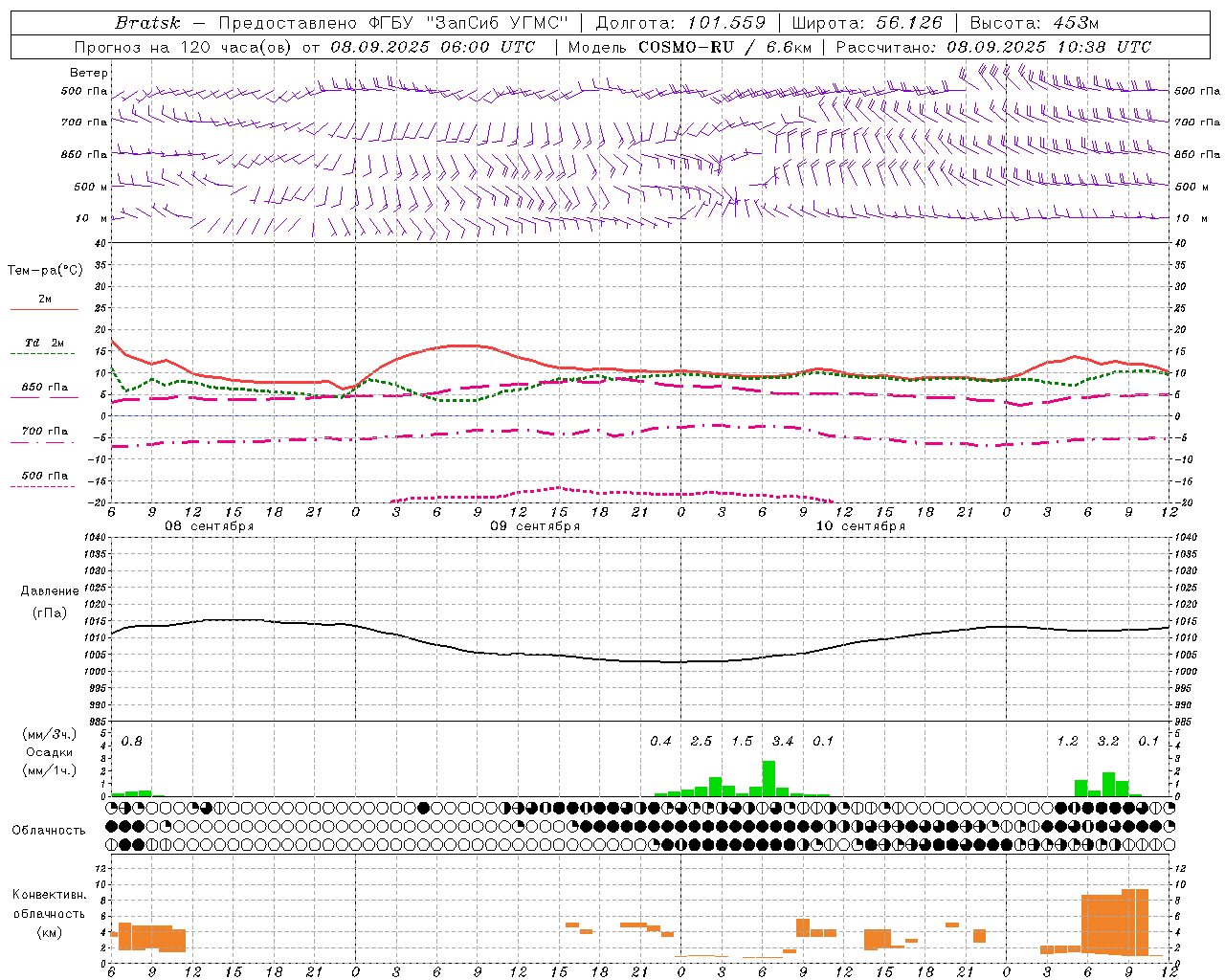Viewport: 1225px width, 980px height.
Task: Click the precipitation value "0.8"
Action: [132, 742]
